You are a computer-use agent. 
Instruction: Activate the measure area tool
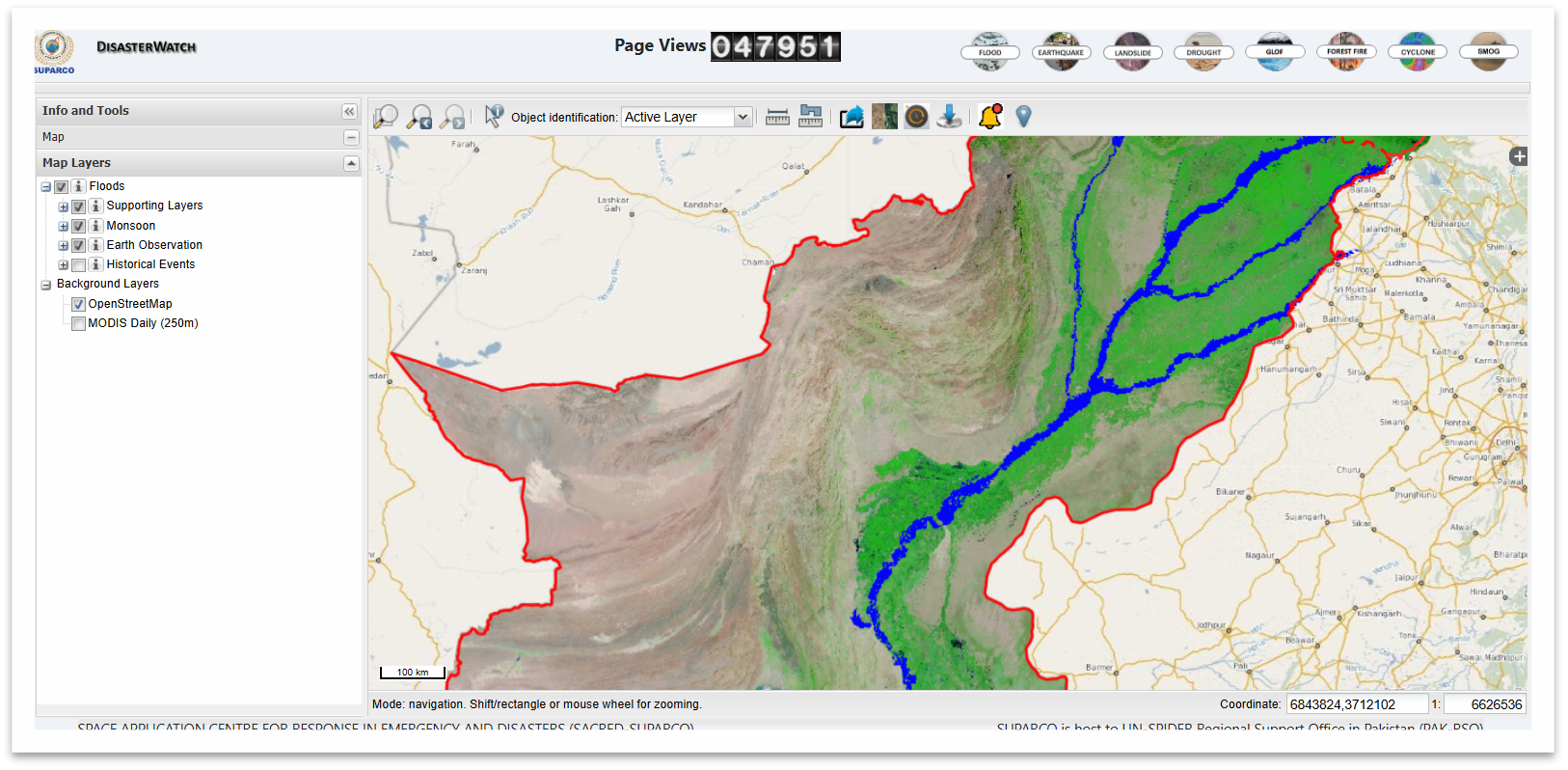tap(811, 117)
